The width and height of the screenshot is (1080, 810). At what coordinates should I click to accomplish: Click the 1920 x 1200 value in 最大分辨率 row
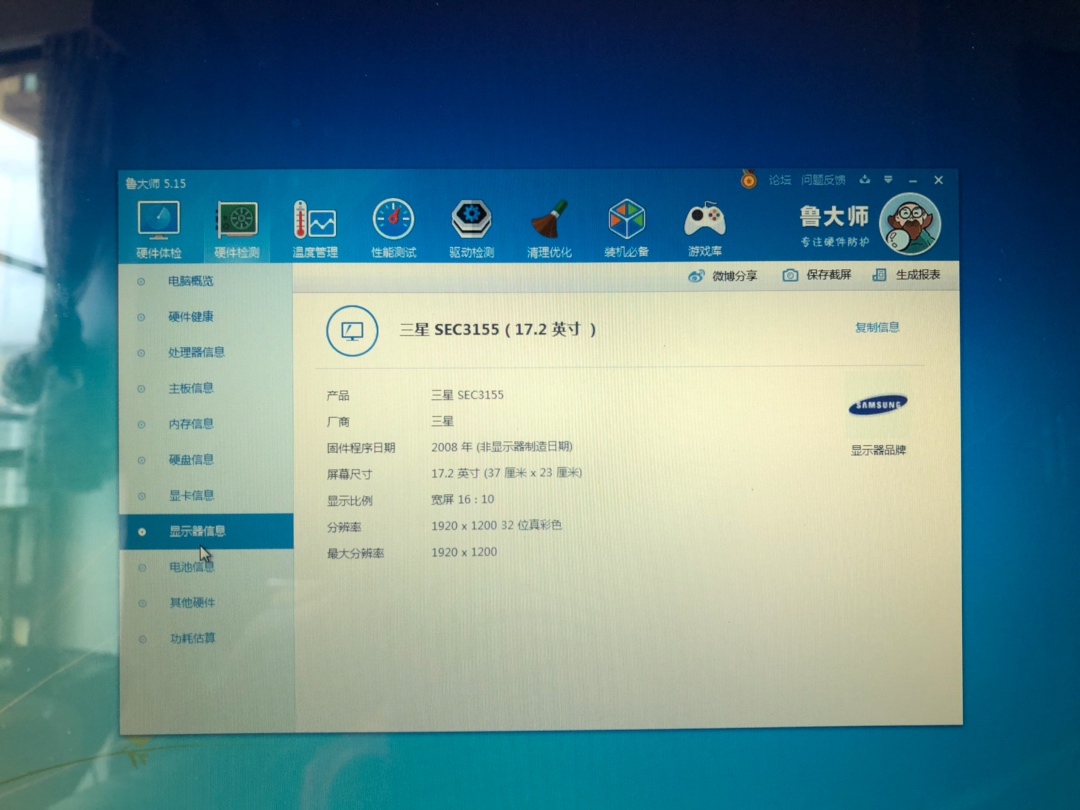click(464, 552)
